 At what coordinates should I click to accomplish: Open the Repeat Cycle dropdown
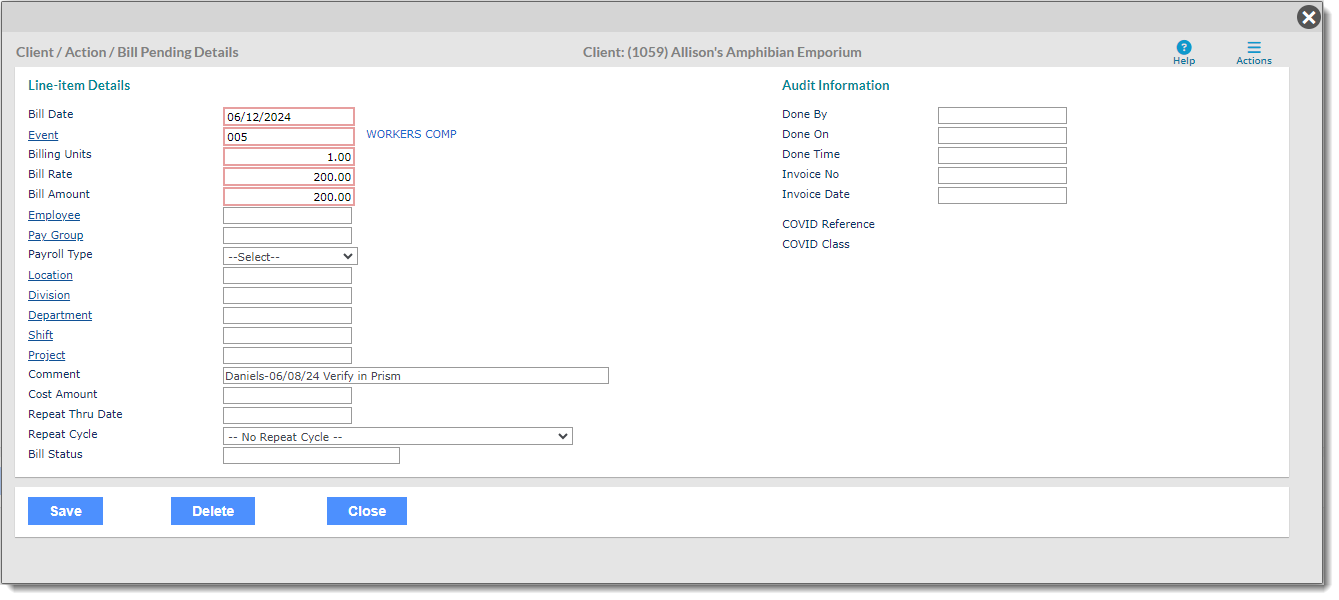point(397,436)
